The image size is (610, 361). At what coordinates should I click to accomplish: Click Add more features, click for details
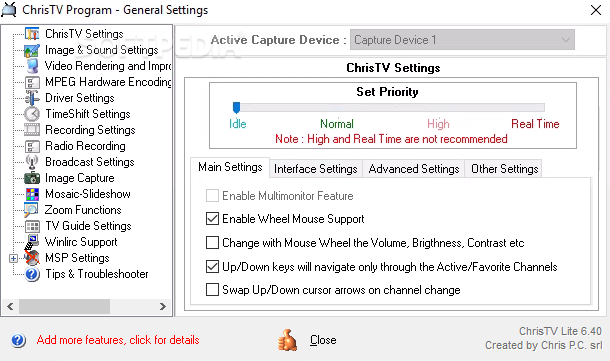[x=118, y=340]
